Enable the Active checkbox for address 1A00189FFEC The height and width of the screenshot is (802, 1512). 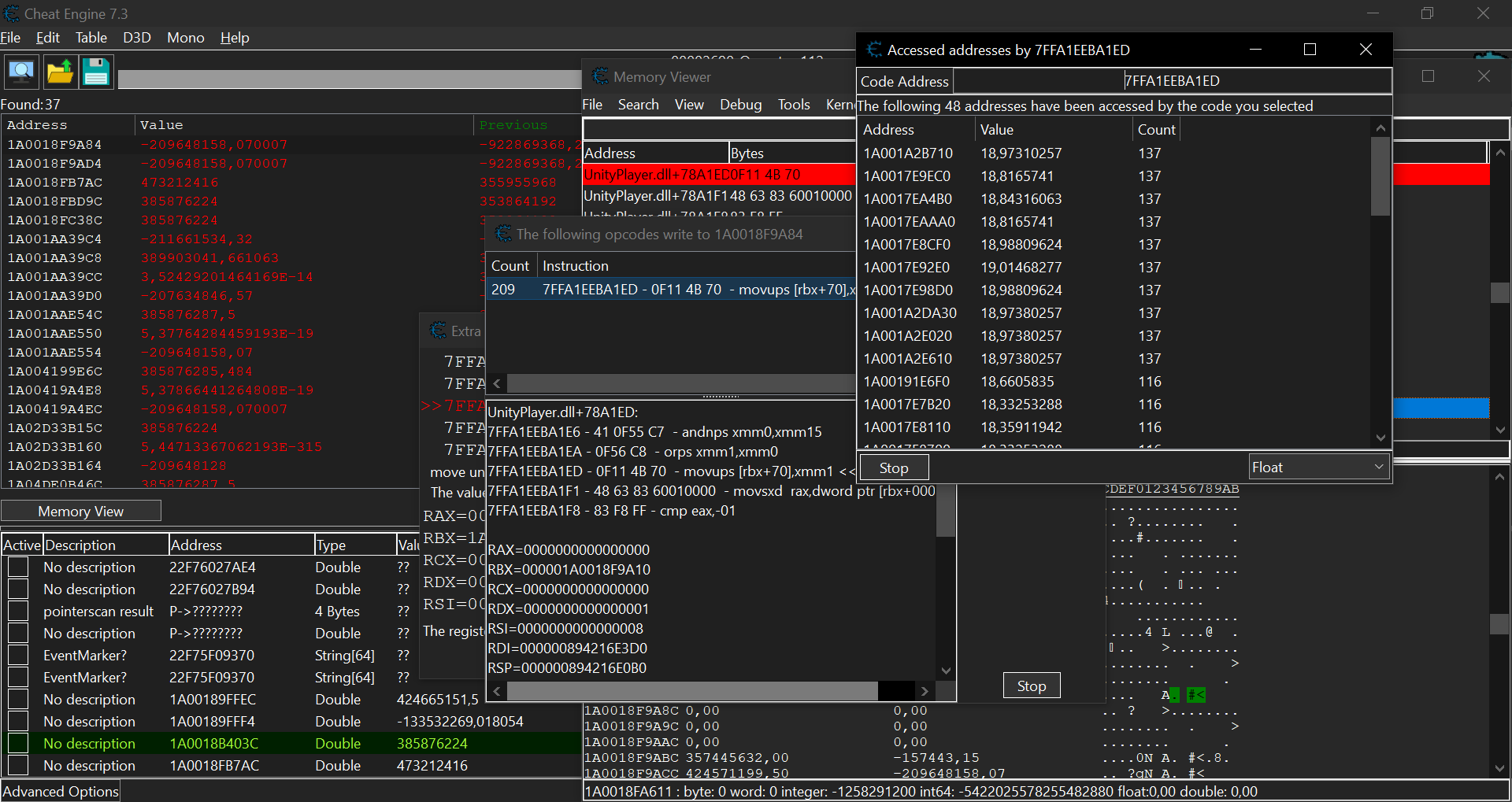(18, 700)
